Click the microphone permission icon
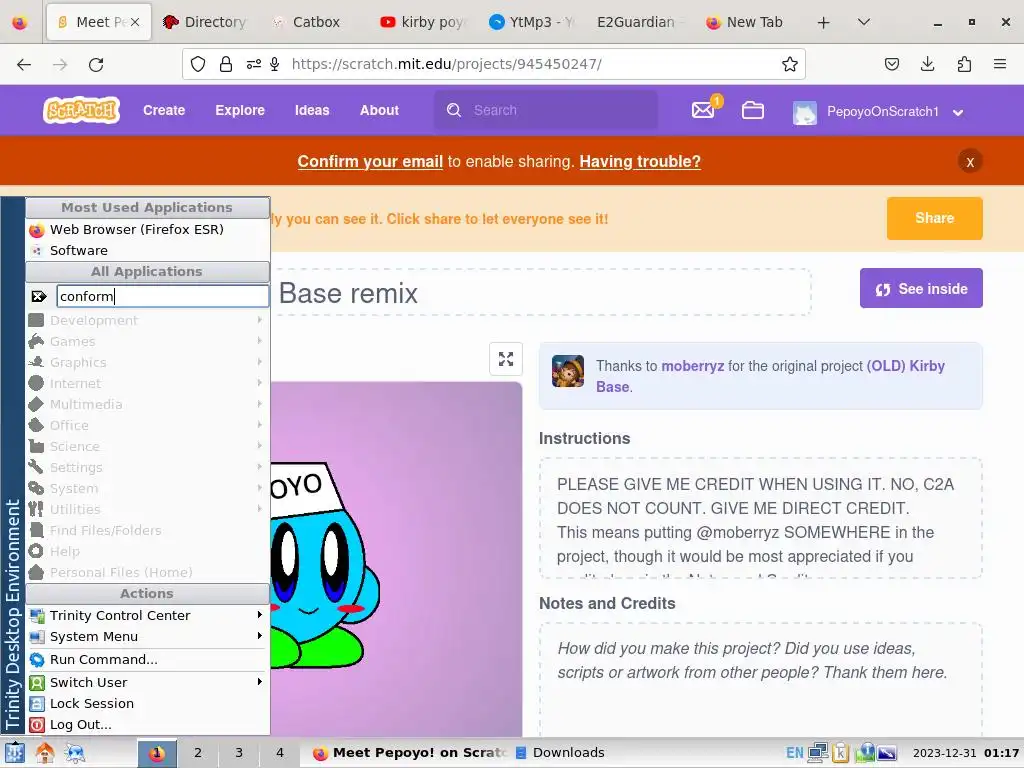1024x768 pixels. click(275, 64)
